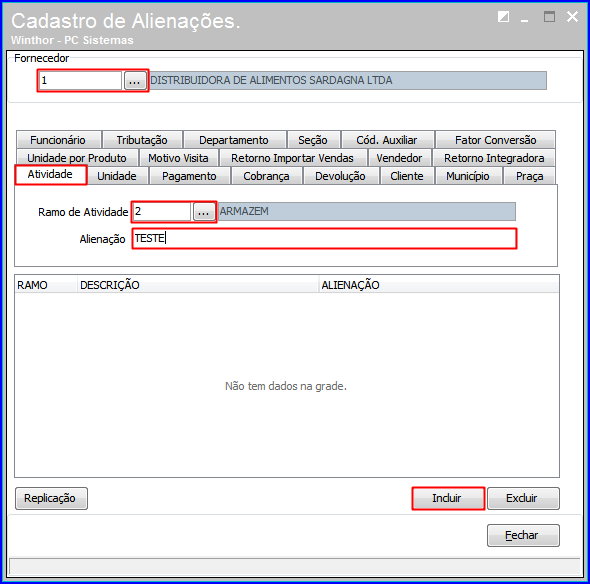Open the Retorno Integradora tab

(x=494, y=158)
